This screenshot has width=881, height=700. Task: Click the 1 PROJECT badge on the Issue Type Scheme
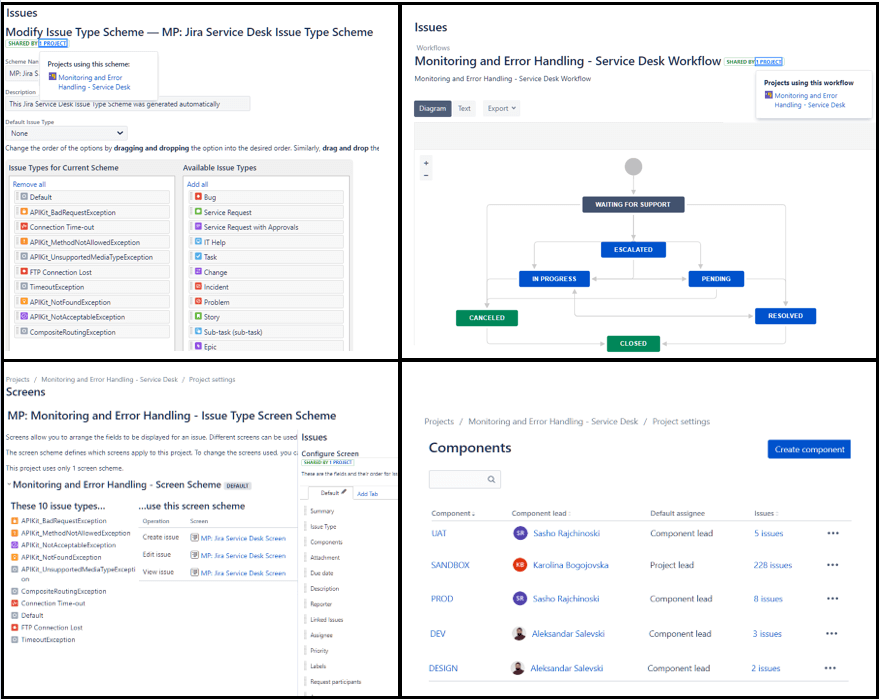click(53, 43)
